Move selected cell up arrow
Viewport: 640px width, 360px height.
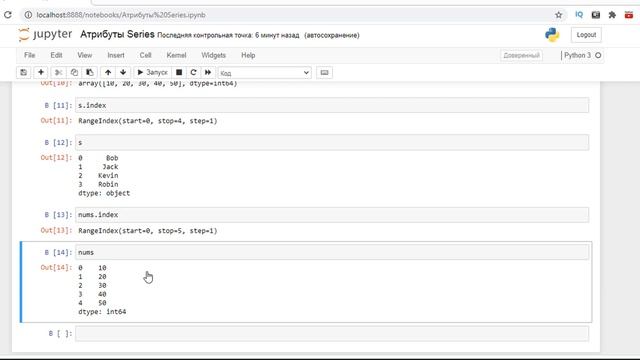click(108, 73)
